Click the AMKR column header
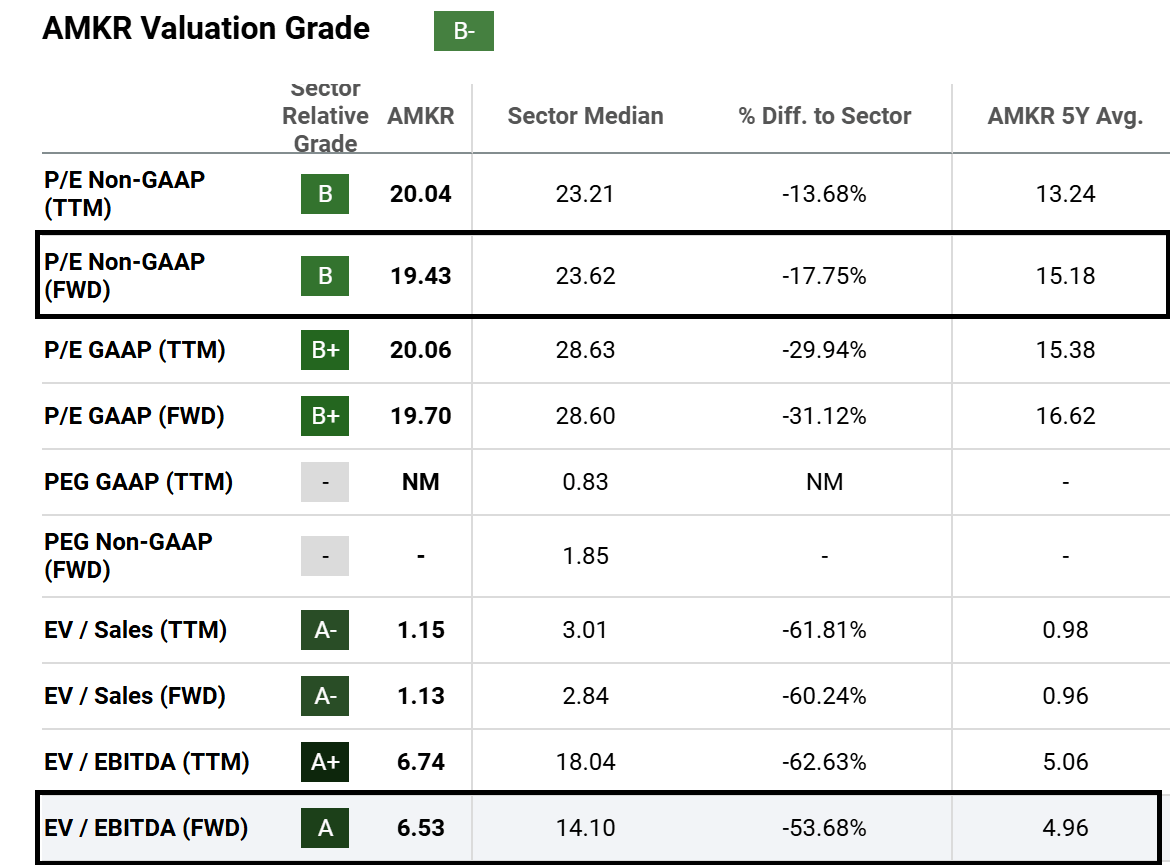The image size is (1170, 865). tap(421, 116)
